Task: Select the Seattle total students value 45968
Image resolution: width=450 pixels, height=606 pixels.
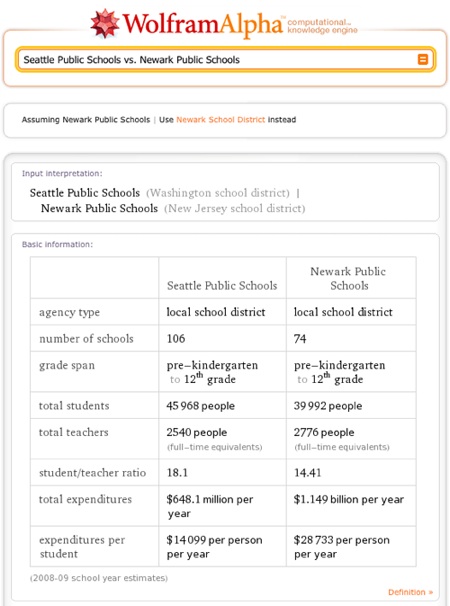Action: click(x=200, y=406)
